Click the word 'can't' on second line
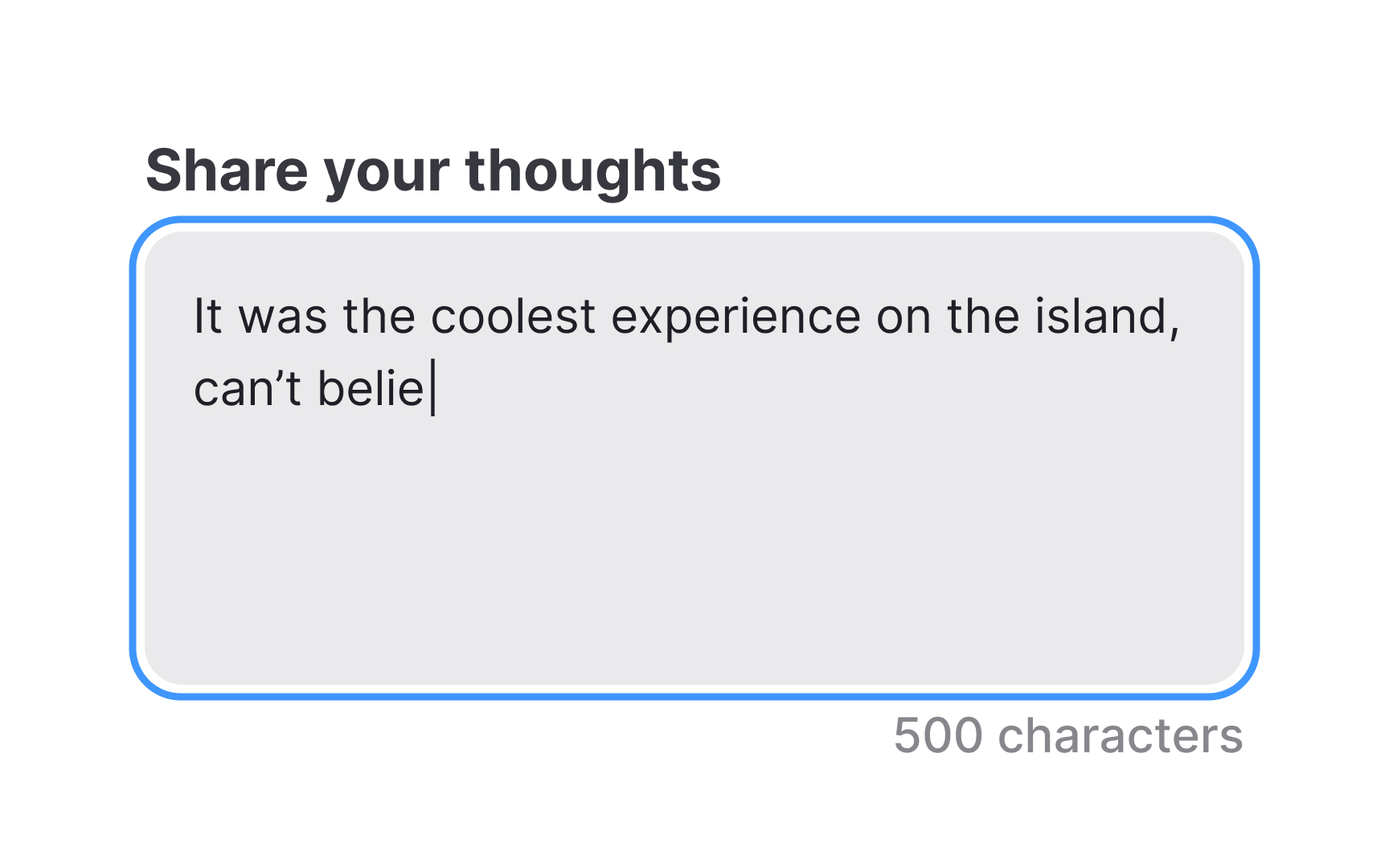Viewport: 1389px width, 868px height. (x=247, y=389)
